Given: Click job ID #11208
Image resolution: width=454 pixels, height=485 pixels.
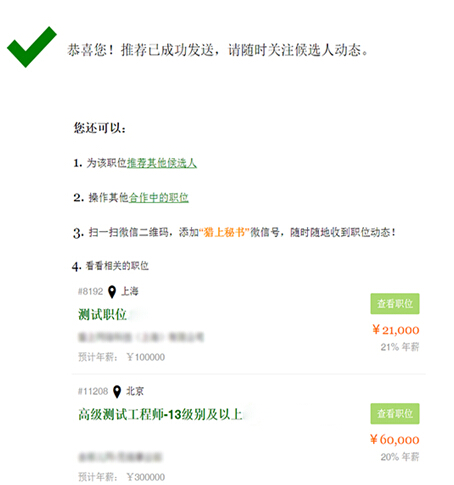Looking at the screenshot, I should [x=93, y=391].
